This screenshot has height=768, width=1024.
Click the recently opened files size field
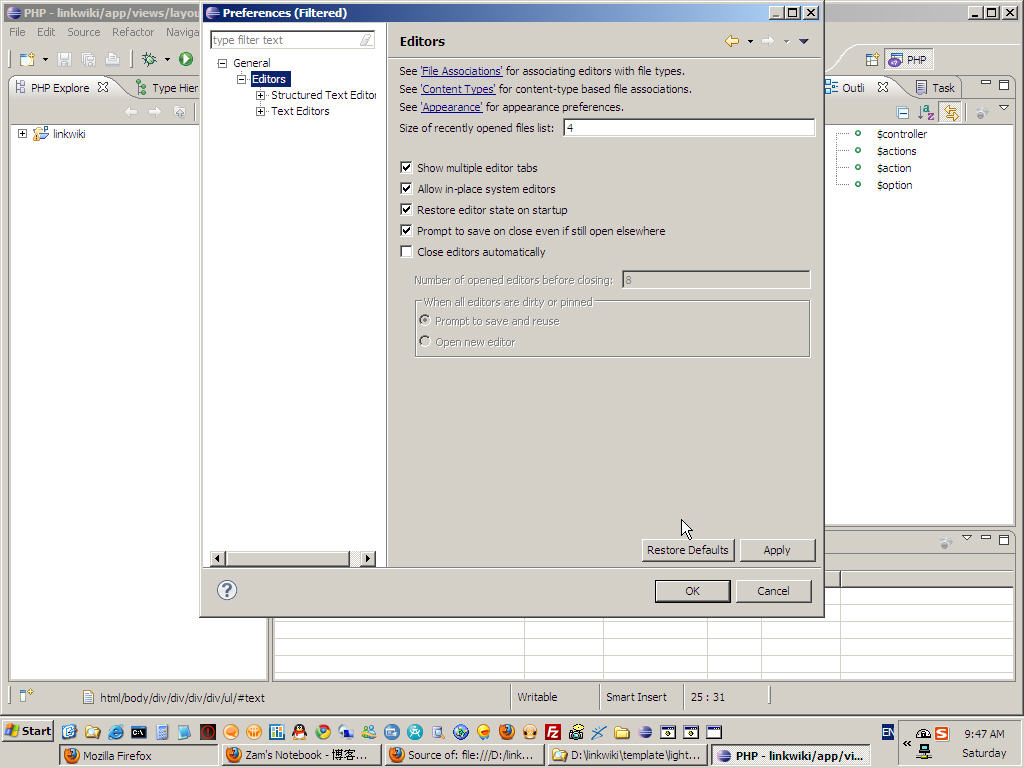point(689,128)
